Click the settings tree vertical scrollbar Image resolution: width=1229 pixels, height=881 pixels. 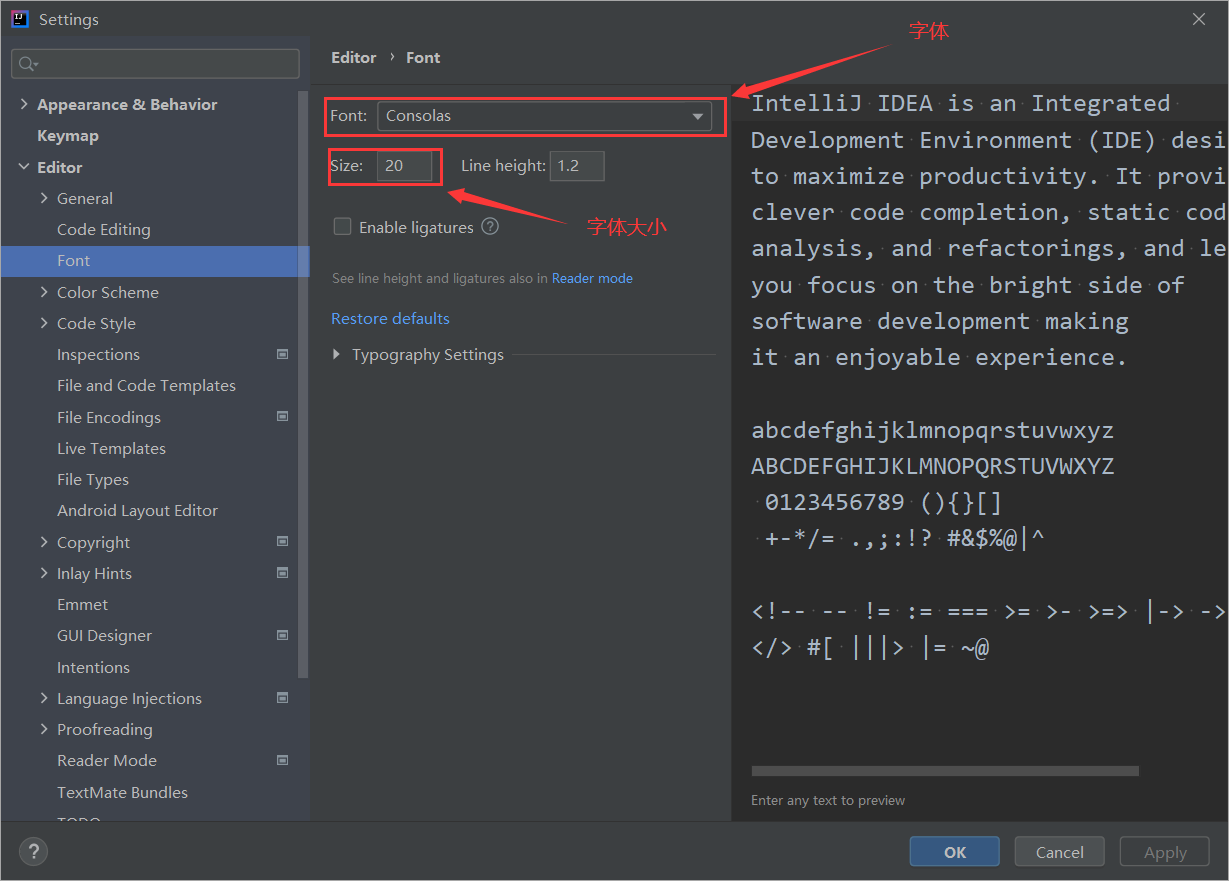click(304, 383)
